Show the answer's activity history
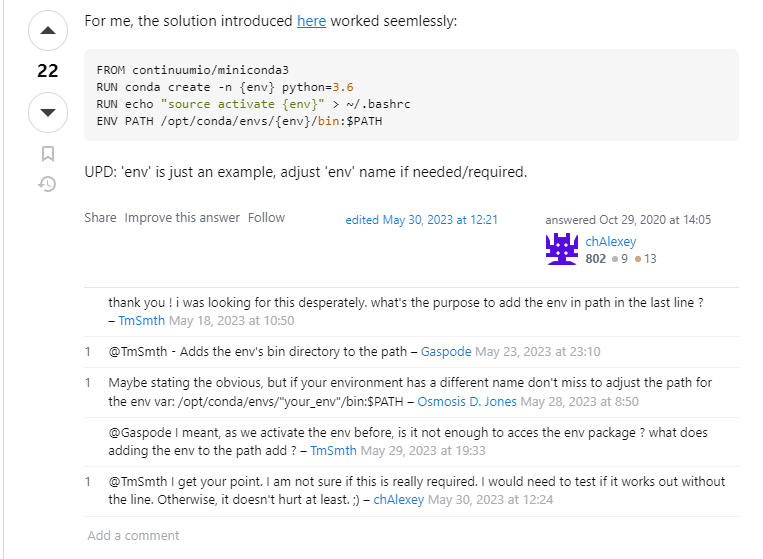 pyautogui.click(x=47, y=184)
